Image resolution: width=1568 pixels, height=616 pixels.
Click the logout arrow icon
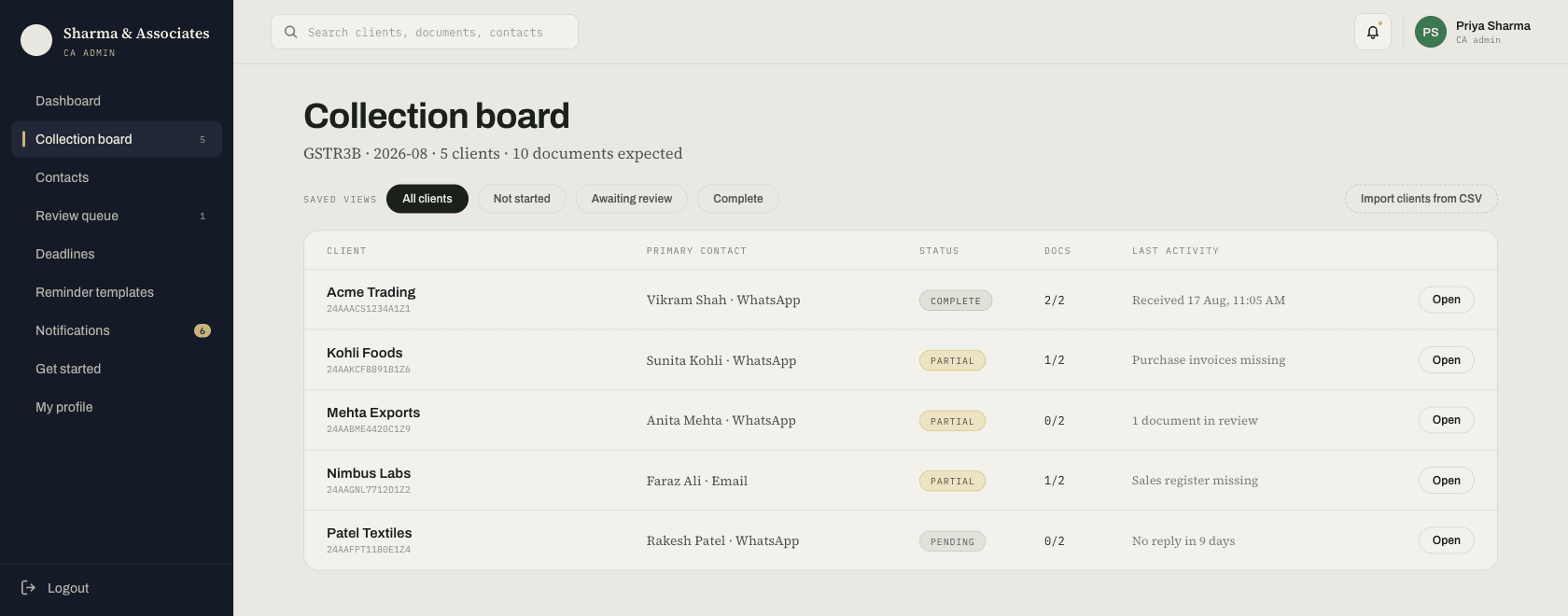[x=28, y=588]
